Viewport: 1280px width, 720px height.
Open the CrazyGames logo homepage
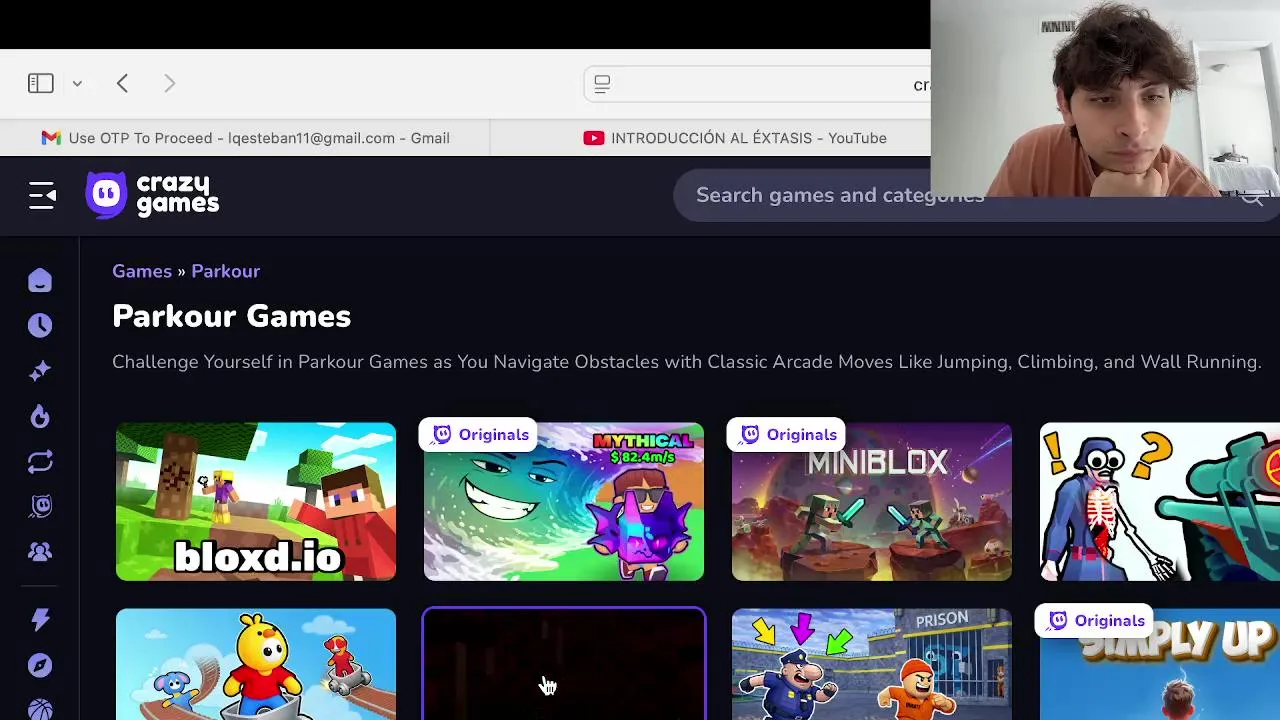[152, 195]
